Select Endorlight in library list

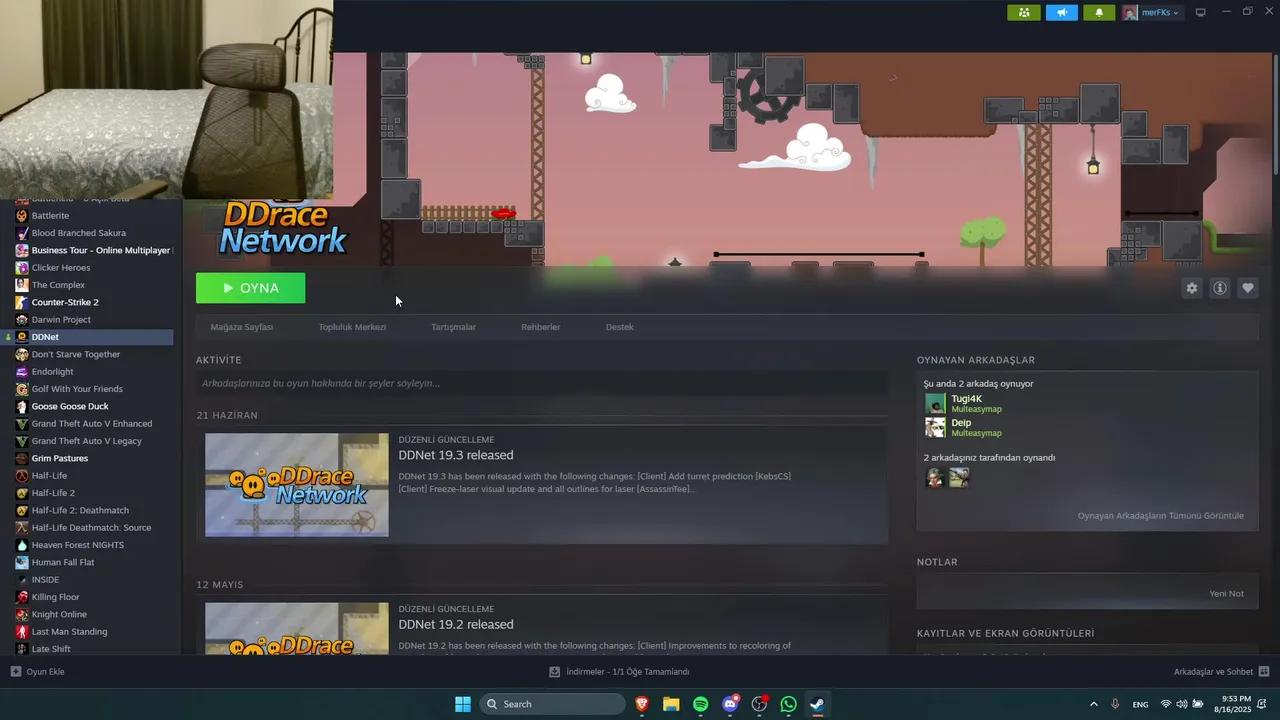tap(52, 371)
